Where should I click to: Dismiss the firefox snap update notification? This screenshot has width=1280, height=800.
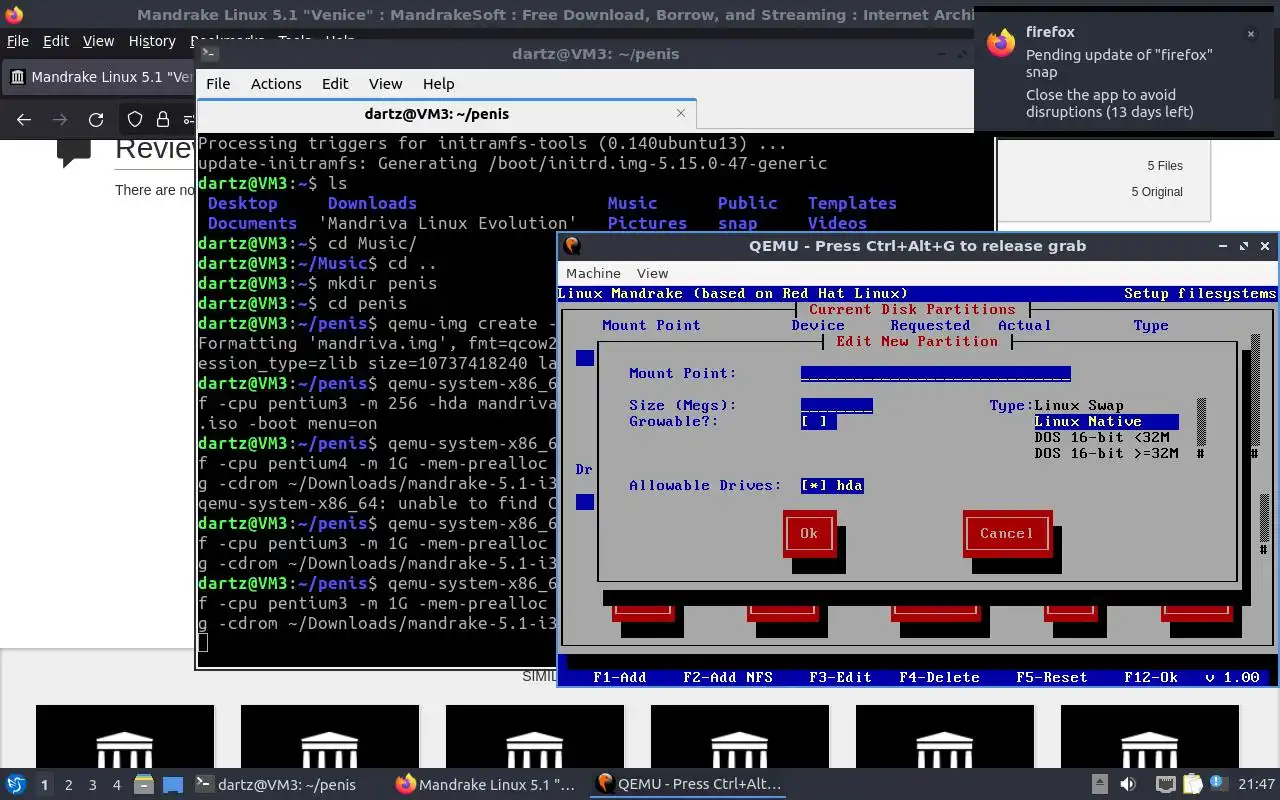click(1250, 34)
